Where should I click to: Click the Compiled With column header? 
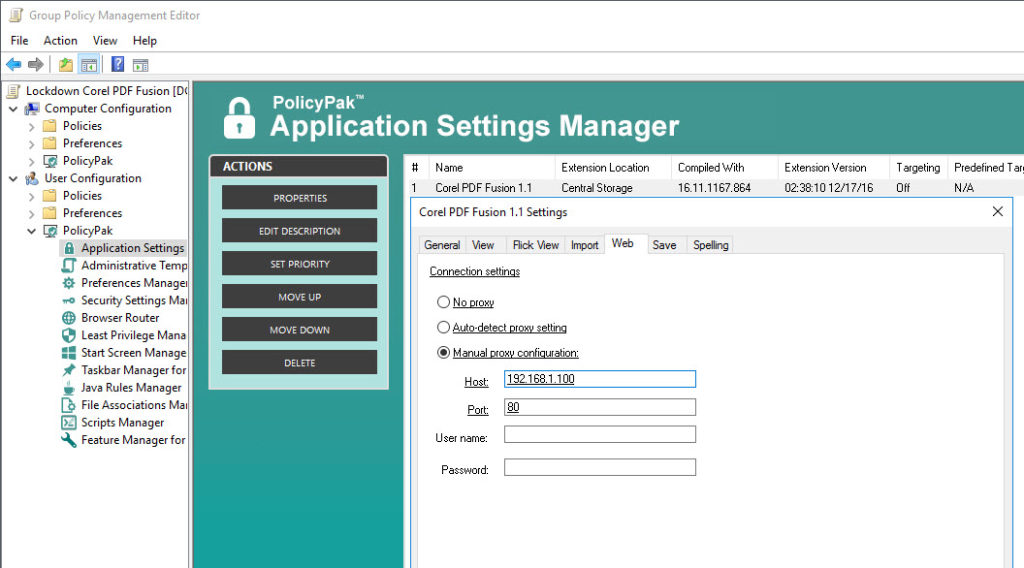724,168
